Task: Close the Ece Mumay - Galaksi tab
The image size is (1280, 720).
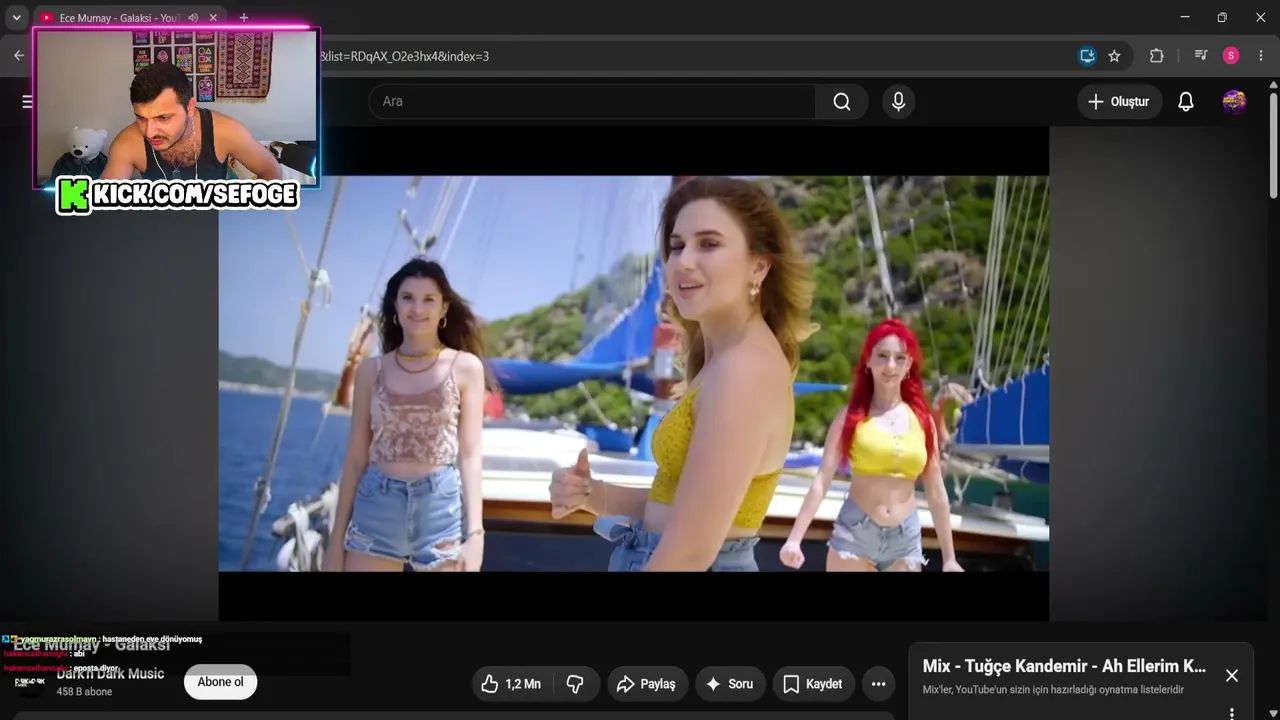Action: click(213, 18)
